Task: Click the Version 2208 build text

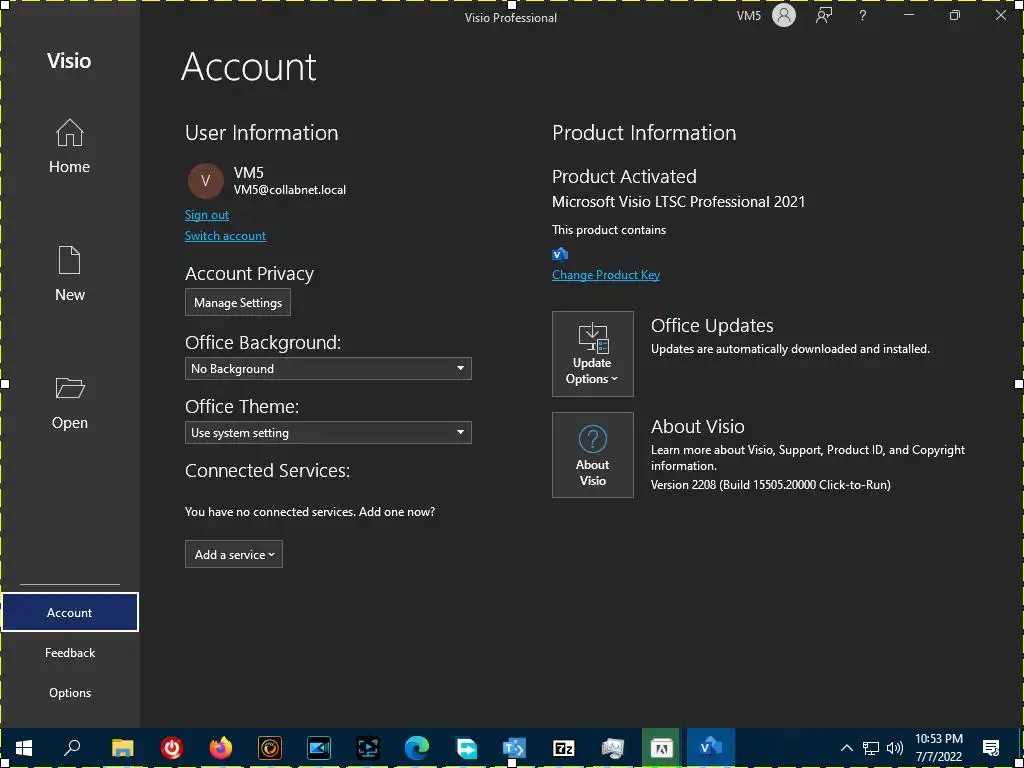Action: pos(771,485)
